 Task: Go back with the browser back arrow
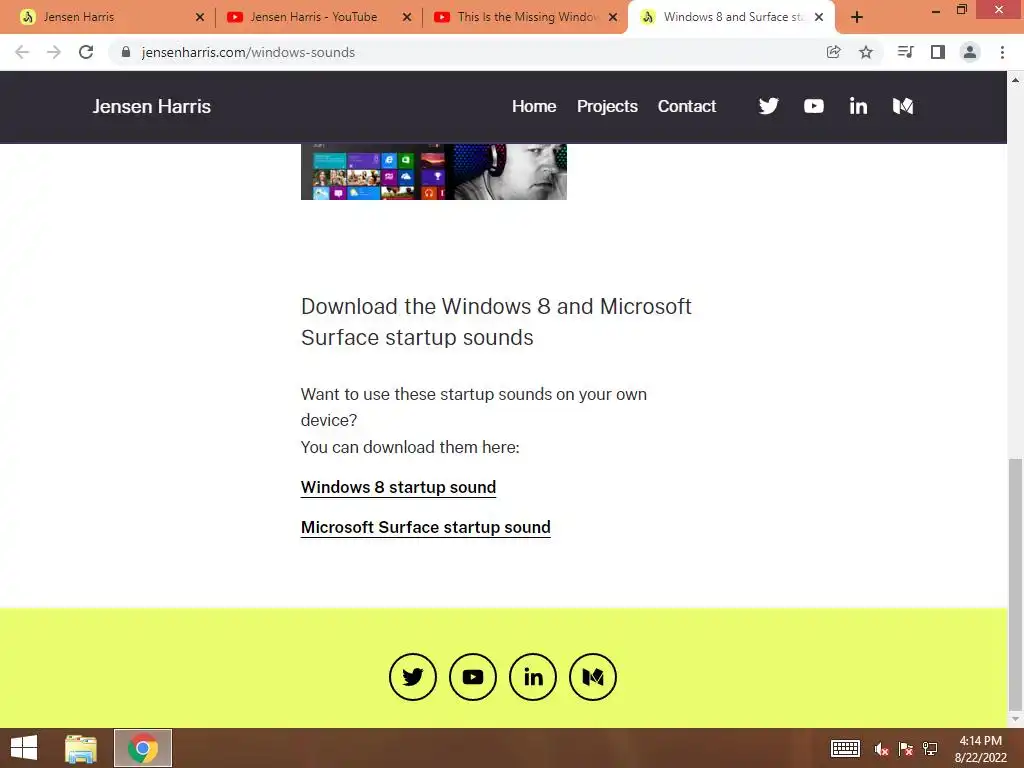pos(22,52)
